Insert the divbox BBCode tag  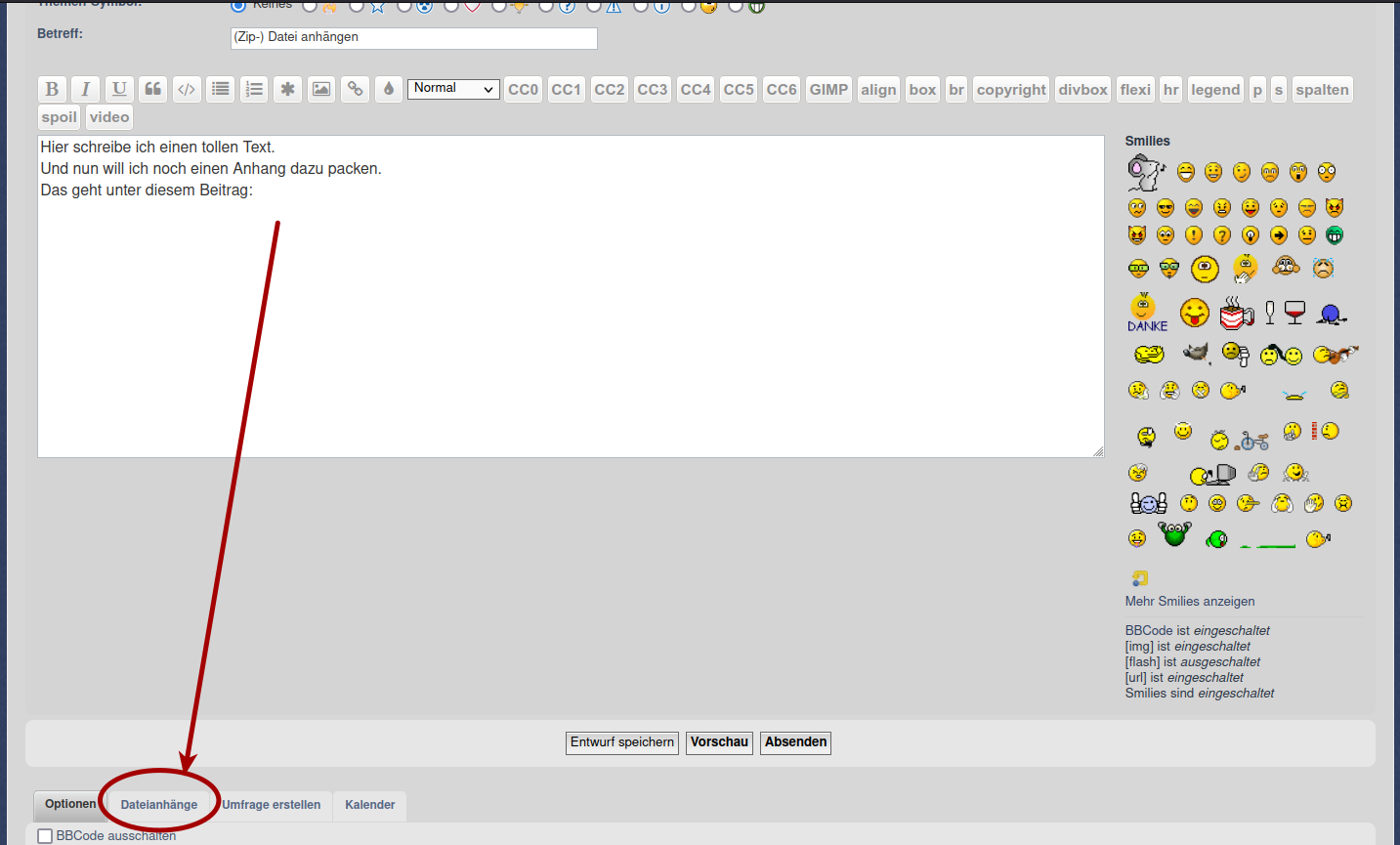pos(1083,90)
